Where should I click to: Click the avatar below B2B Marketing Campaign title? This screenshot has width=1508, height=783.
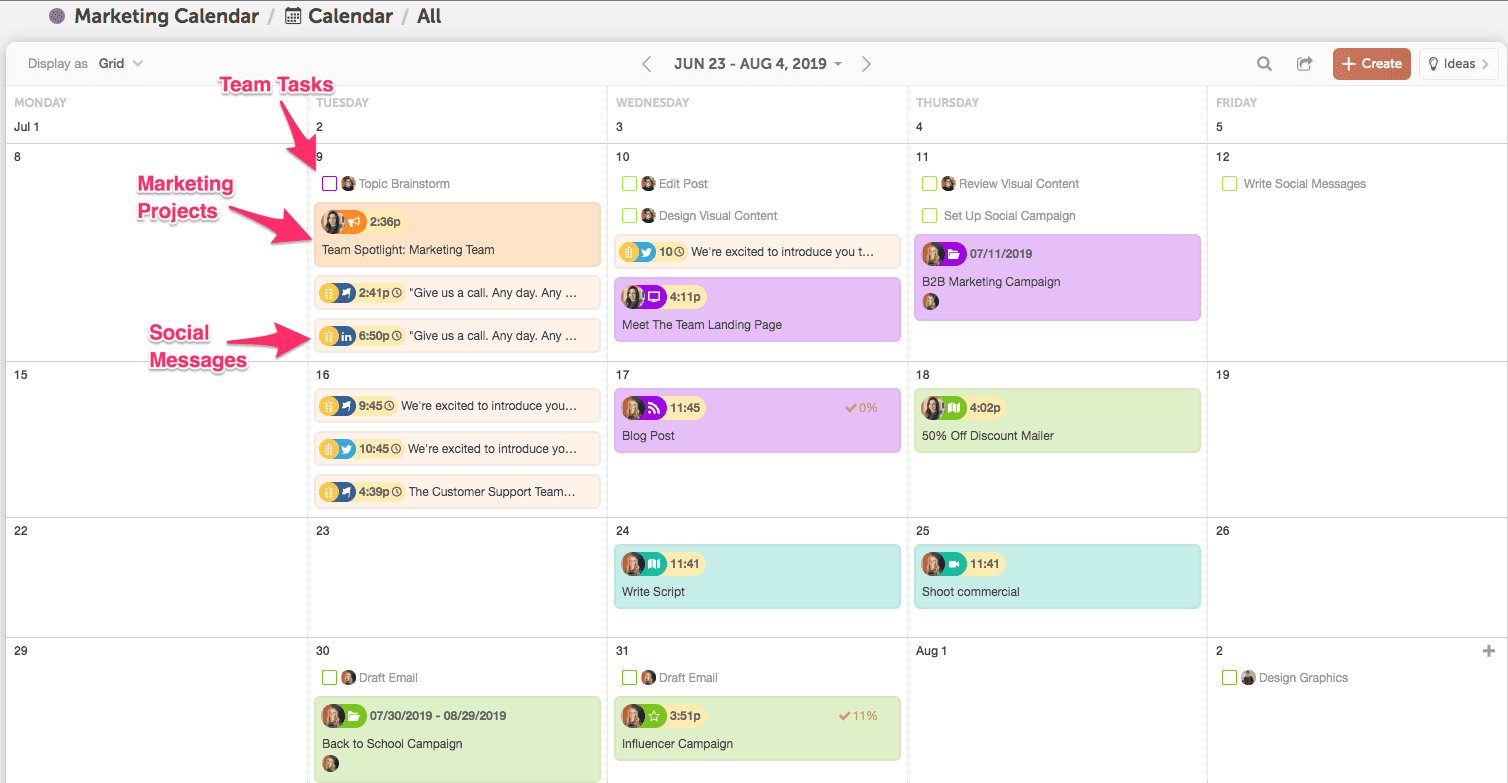[x=931, y=301]
